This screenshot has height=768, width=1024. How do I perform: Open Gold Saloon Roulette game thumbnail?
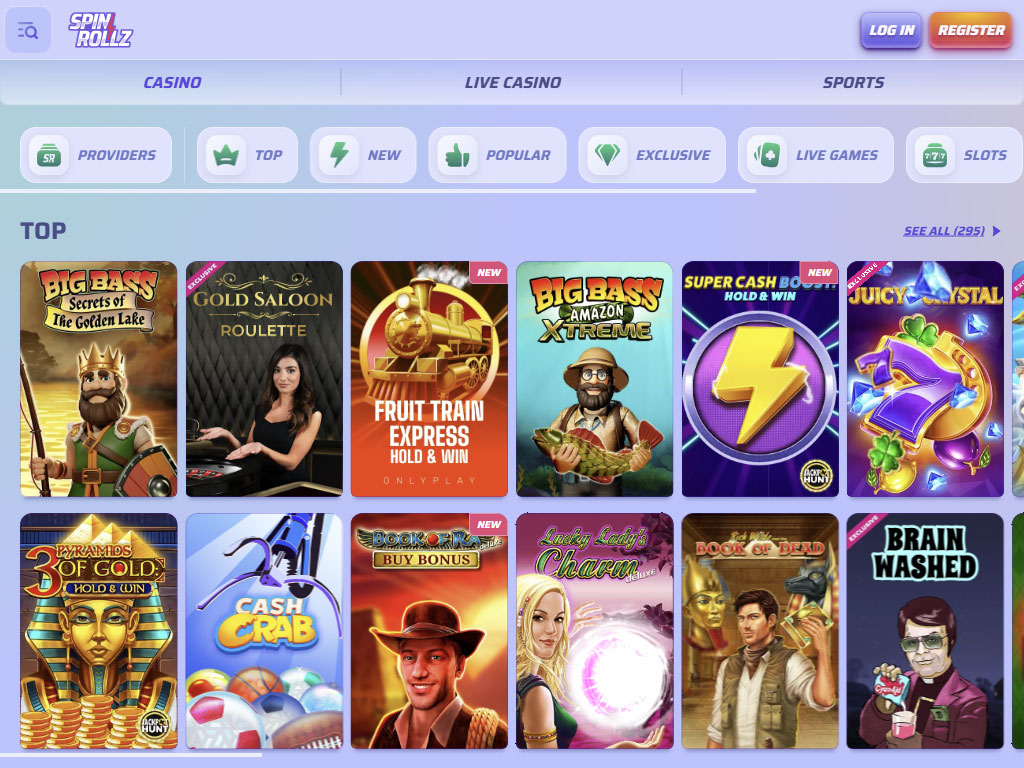pos(264,379)
